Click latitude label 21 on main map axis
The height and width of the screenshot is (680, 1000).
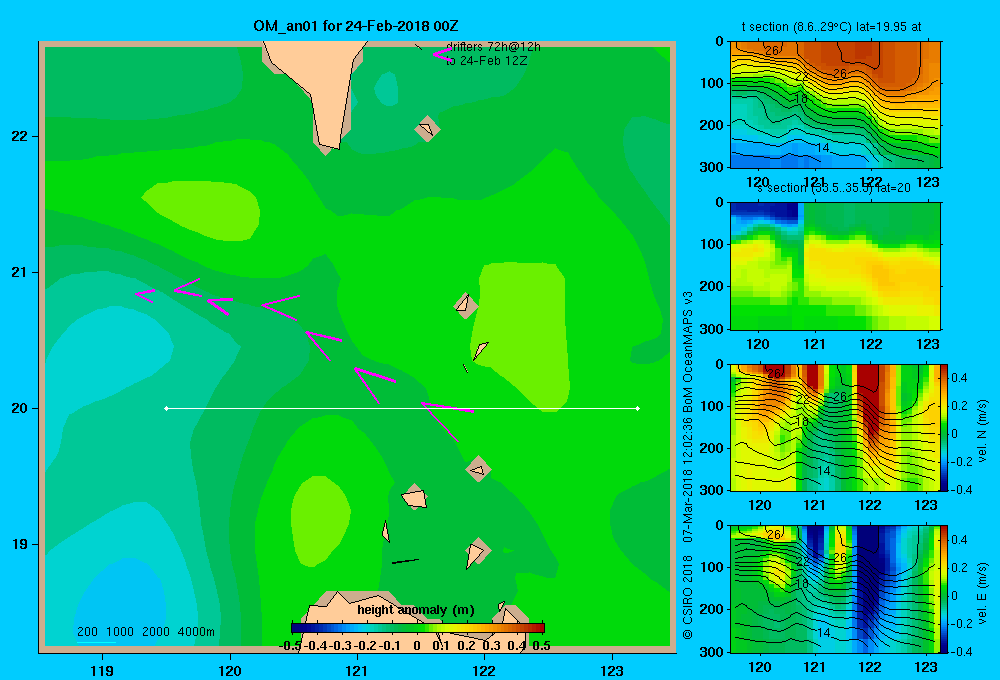pyautogui.click(x=20, y=272)
